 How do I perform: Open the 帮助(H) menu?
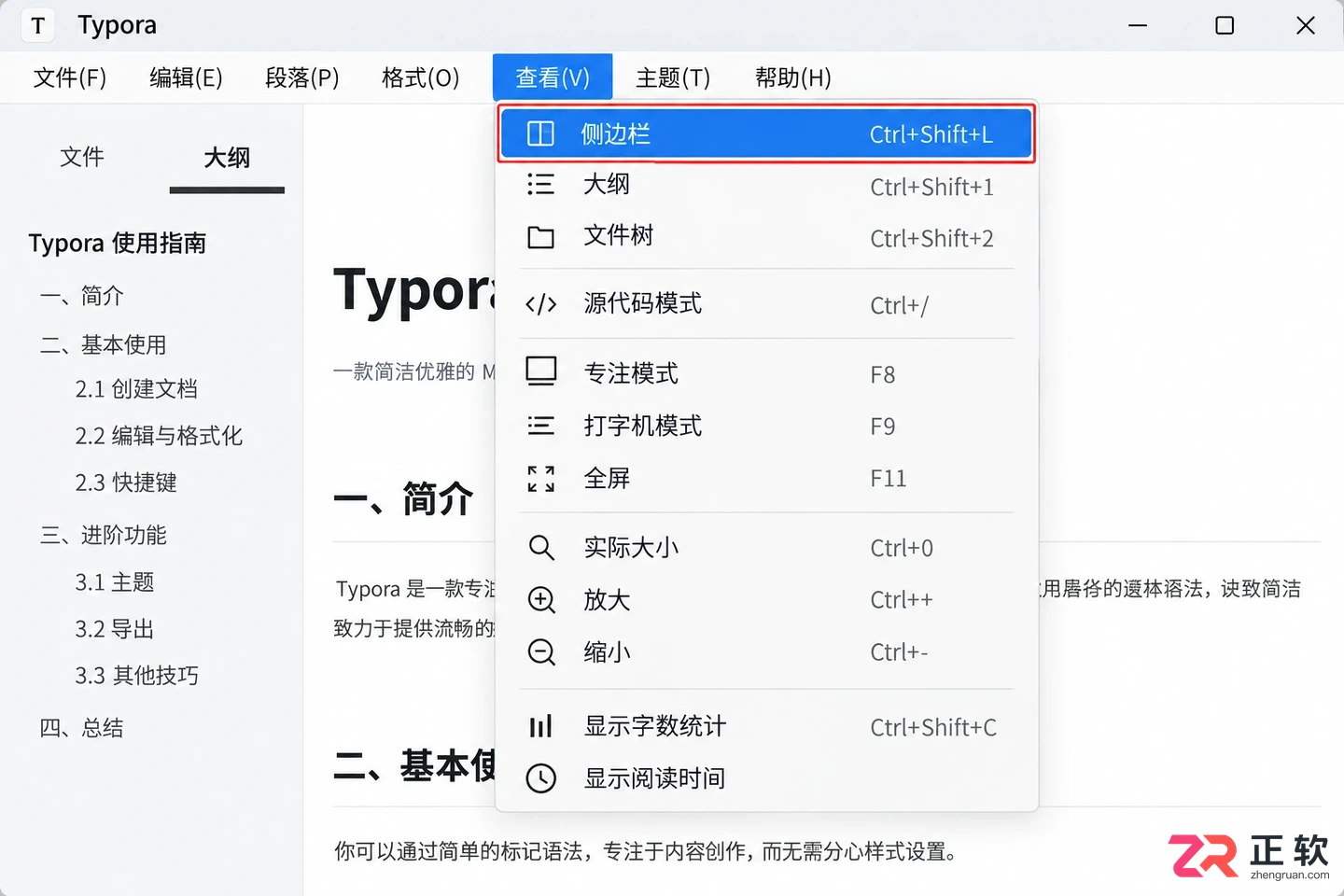[792, 77]
